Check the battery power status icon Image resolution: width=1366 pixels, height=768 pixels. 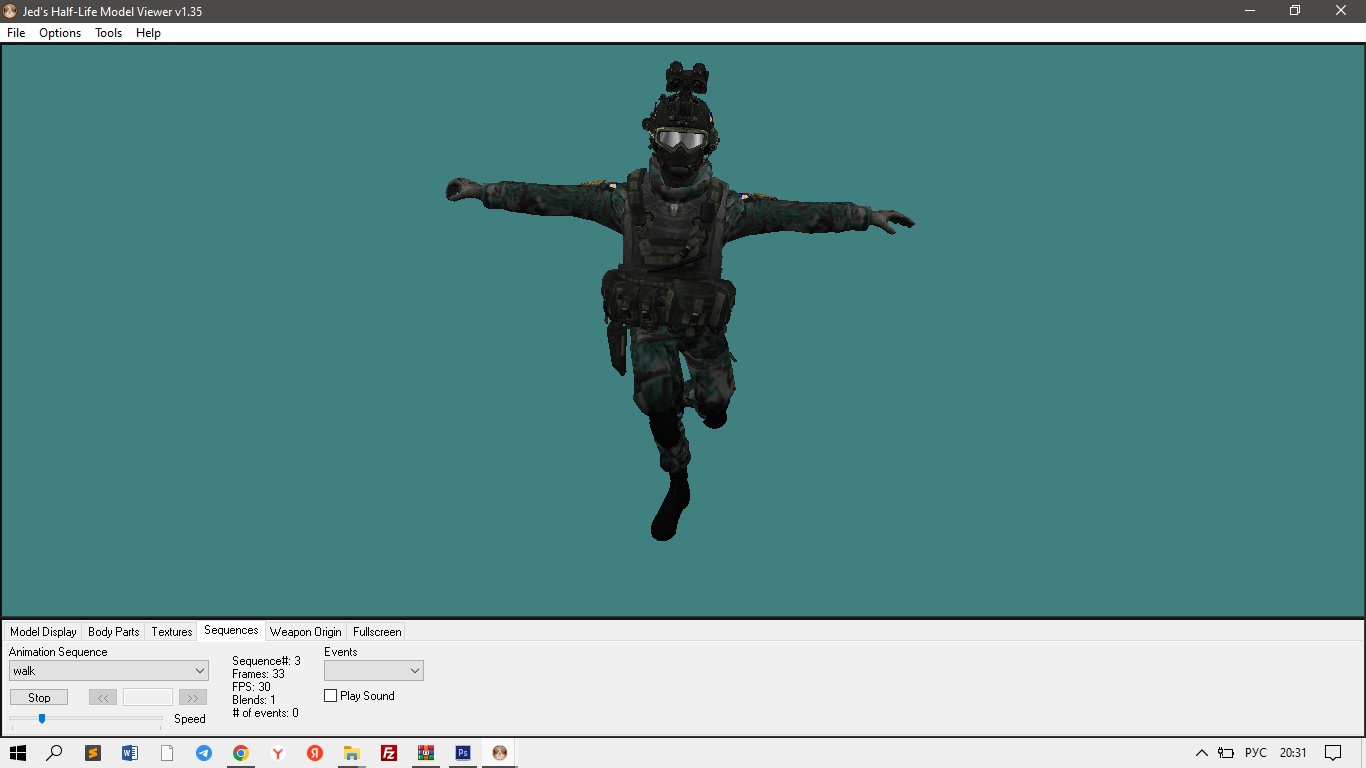[1226, 753]
